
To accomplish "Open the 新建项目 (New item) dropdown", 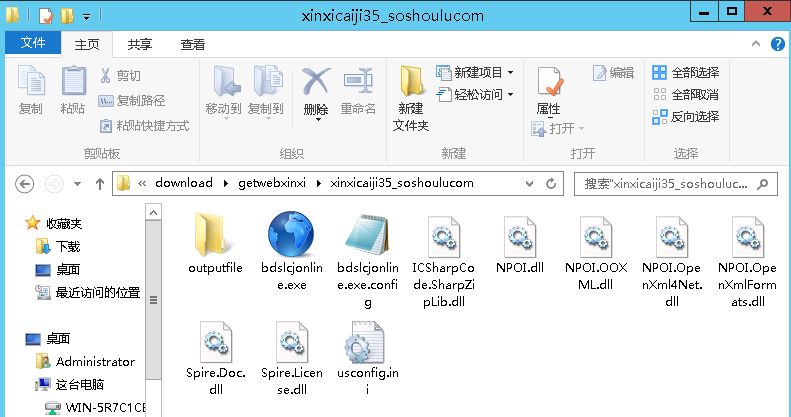I will [x=475, y=73].
